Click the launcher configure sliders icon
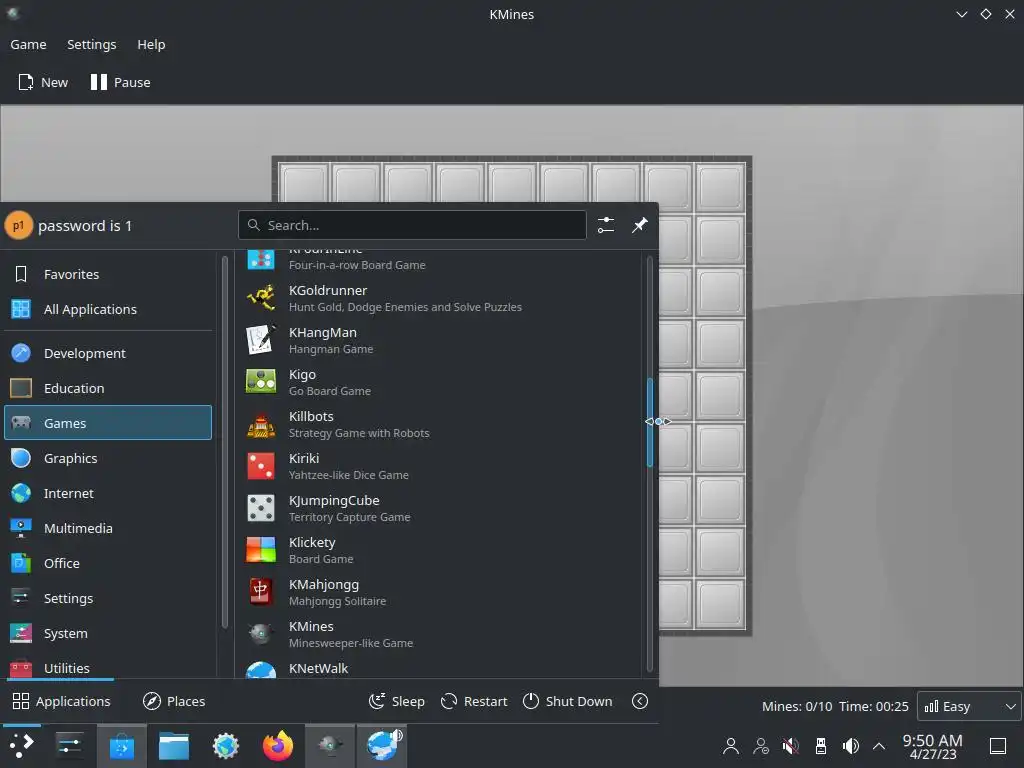 (x=605, y=225)
